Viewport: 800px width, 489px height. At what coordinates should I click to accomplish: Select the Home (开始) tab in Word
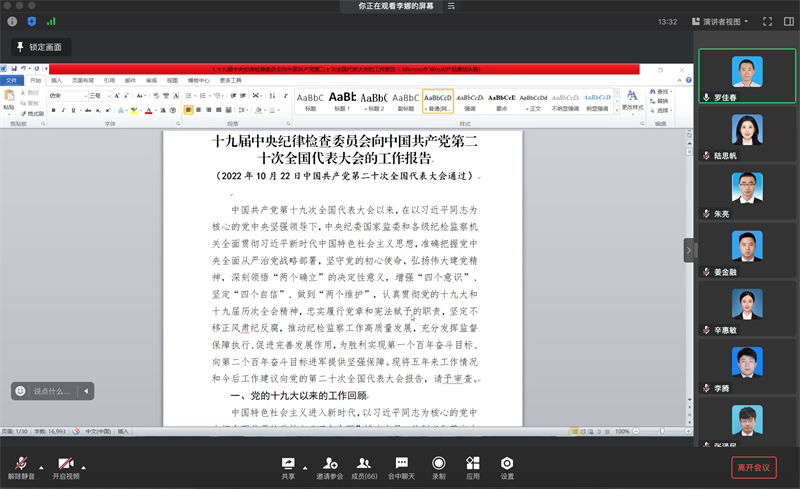point(35,80)
